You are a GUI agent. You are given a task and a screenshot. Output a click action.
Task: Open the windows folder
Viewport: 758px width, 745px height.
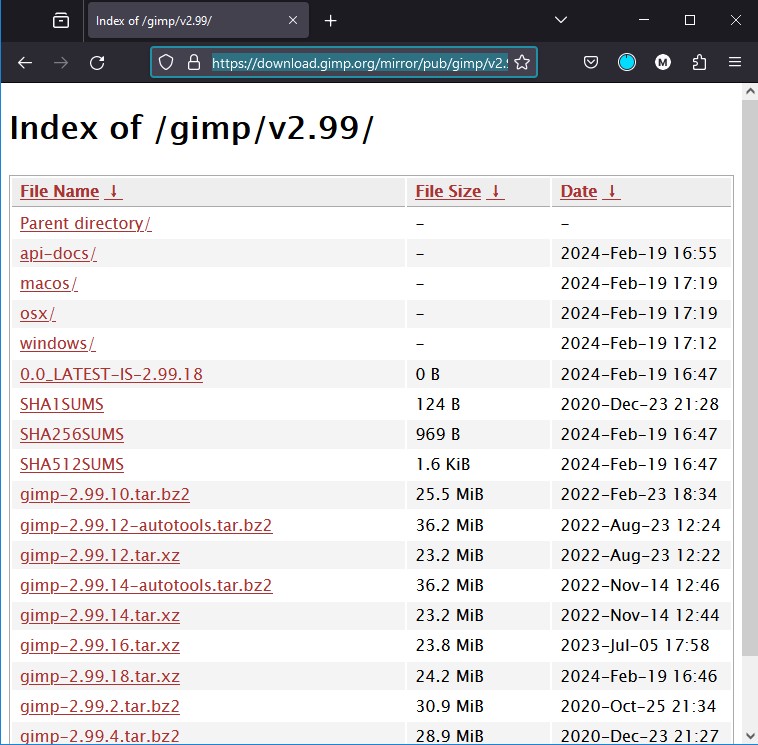(58, 343)
